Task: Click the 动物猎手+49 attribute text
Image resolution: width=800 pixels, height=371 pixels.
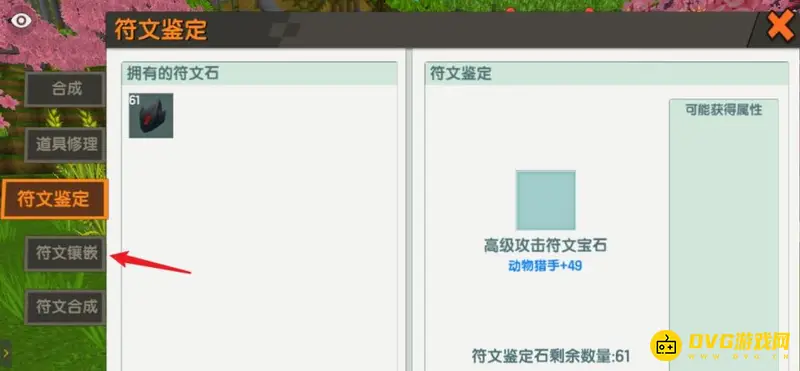Action: pyautogui.click(x=545, y=266)
